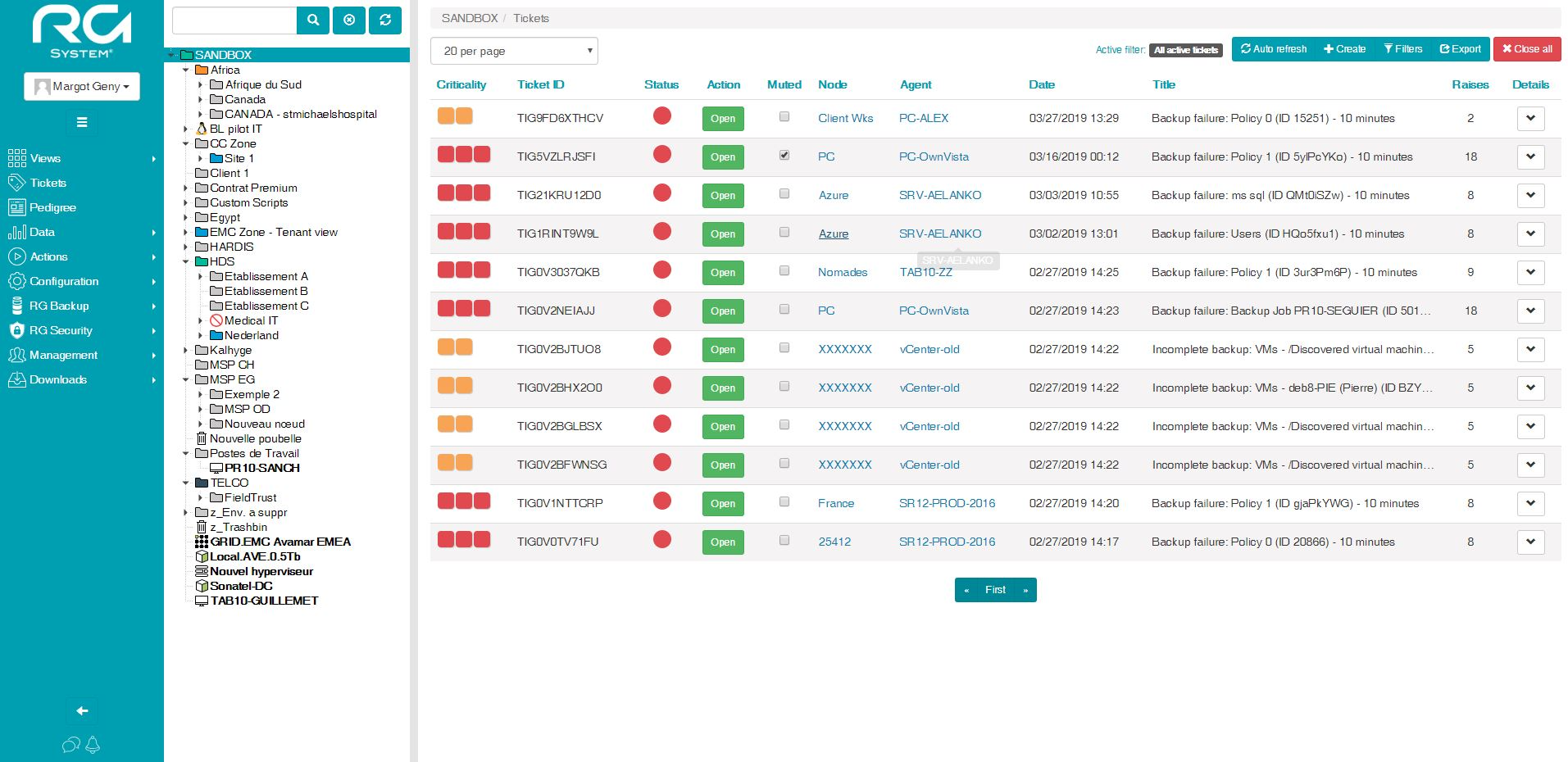Click the red Close all button
Viewport: 1568px width, 762px height.
pyautogui.click(x=1527, y=49)
